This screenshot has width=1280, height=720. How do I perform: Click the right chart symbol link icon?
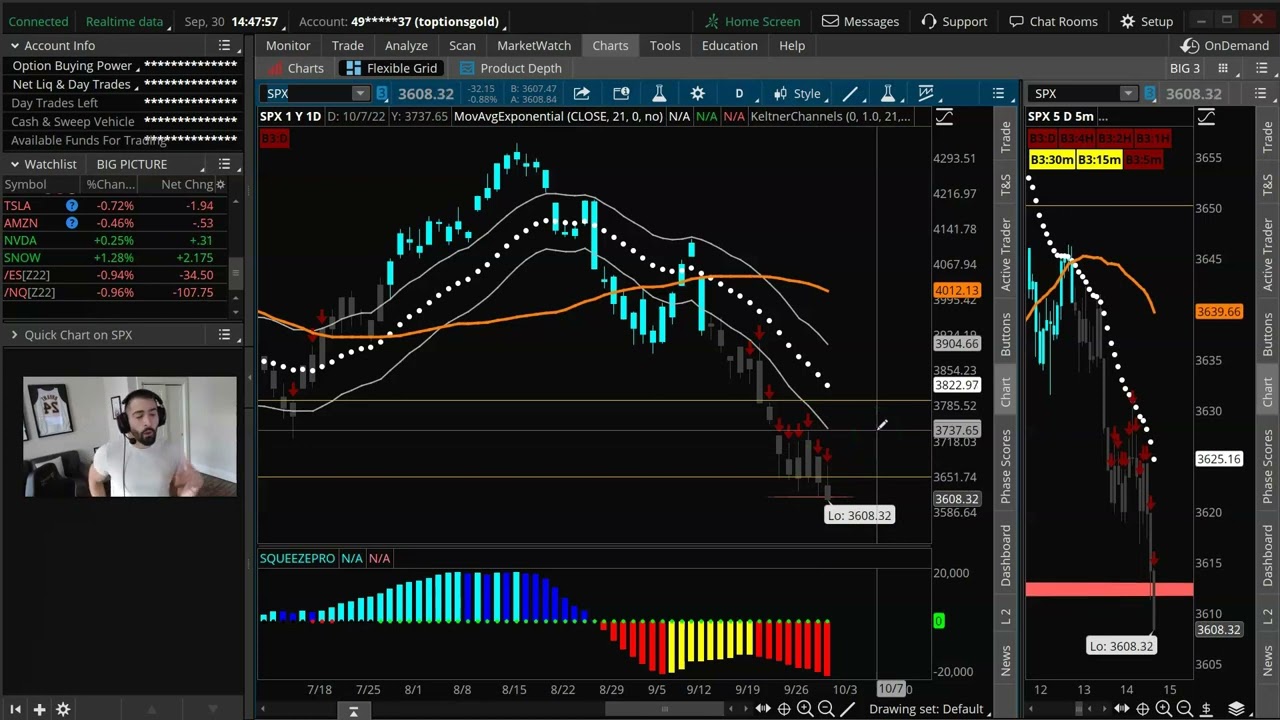(1150, 93)
